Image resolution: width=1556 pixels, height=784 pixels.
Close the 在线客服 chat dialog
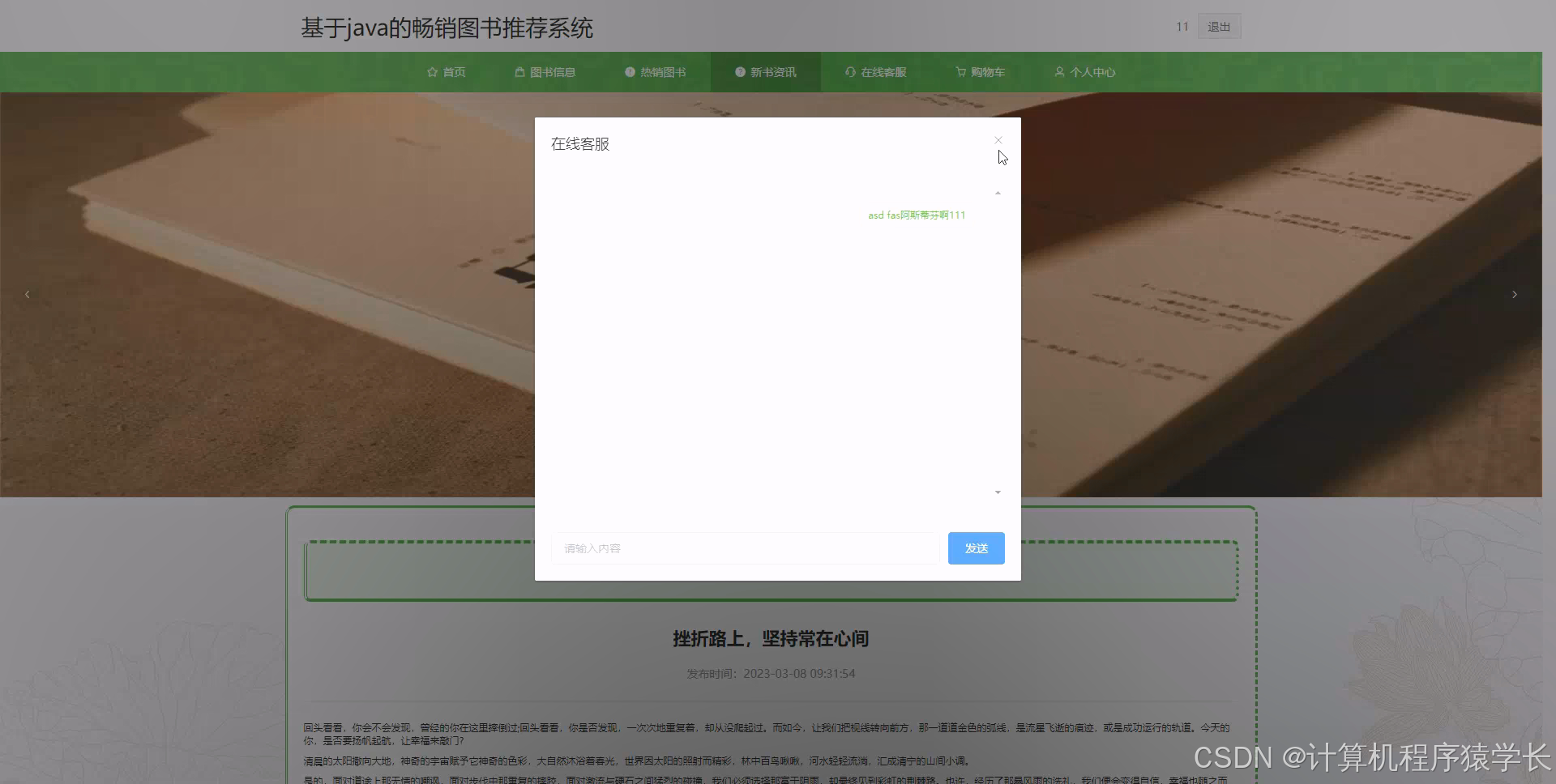pyautogui.click(x=998, y=140)
